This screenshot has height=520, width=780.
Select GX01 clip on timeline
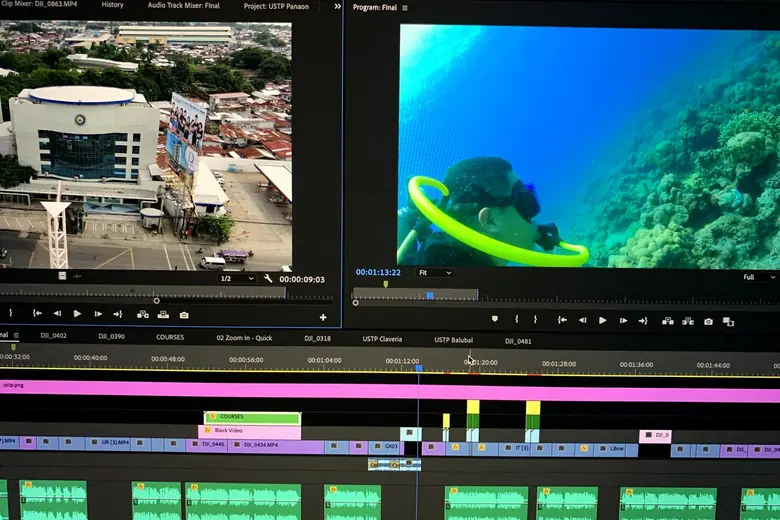pyautogui.click(x=386, y=447)
